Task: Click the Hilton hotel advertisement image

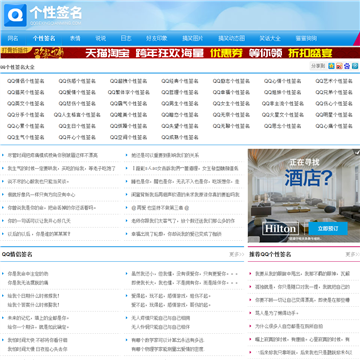Action: (x=304, y=196)
